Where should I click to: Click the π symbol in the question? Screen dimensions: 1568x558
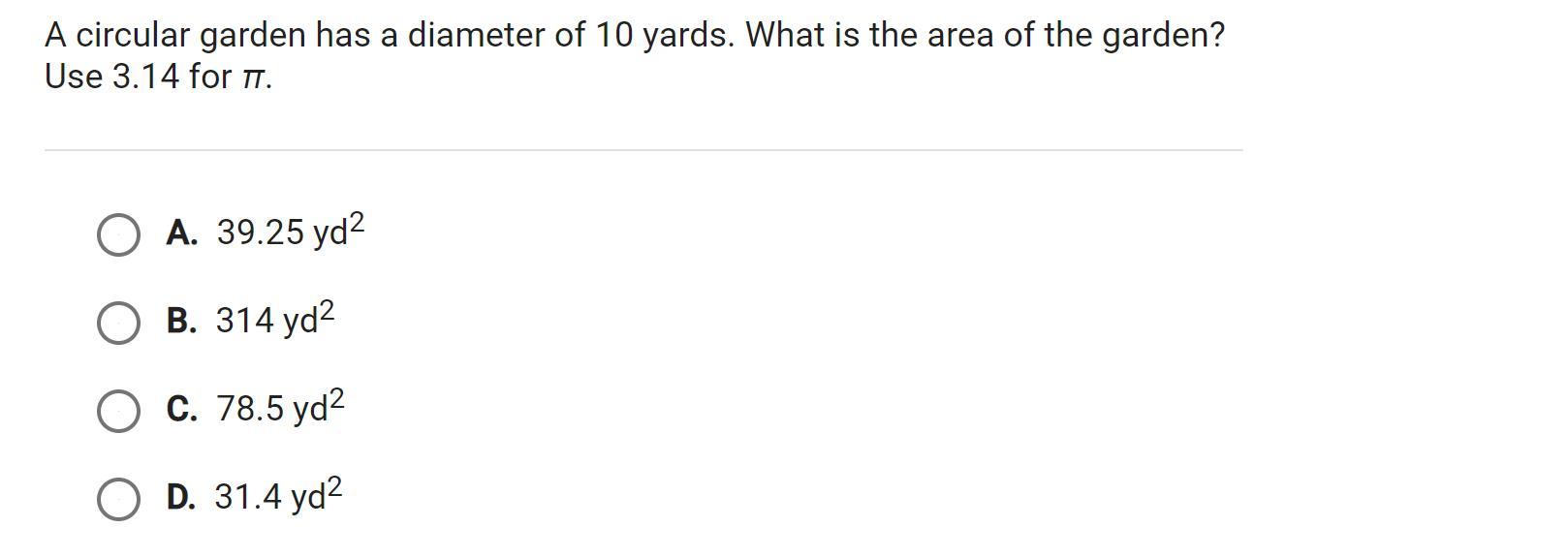point(253,79)
